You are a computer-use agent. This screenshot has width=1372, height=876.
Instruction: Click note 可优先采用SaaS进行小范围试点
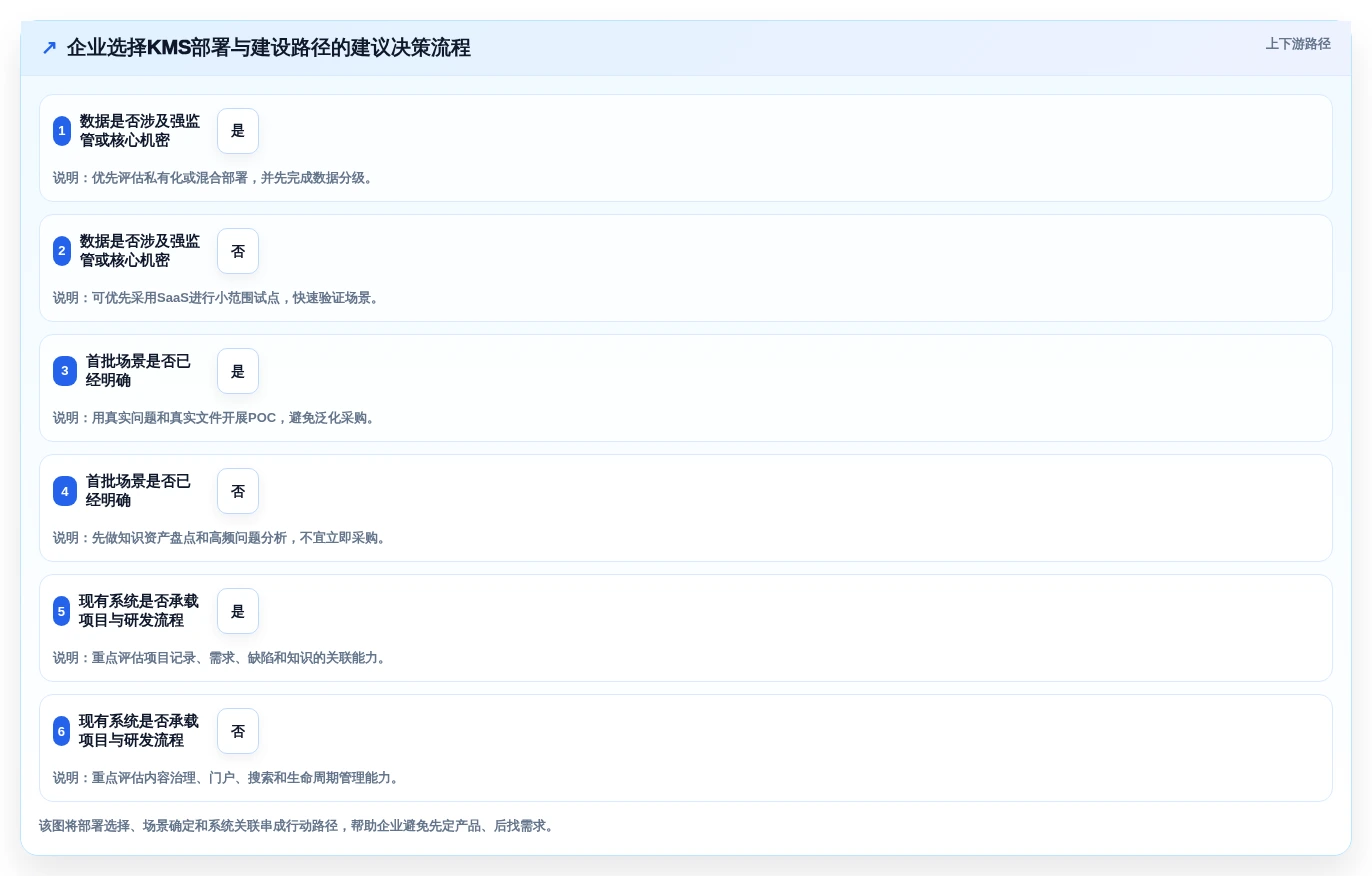[218, 298]
